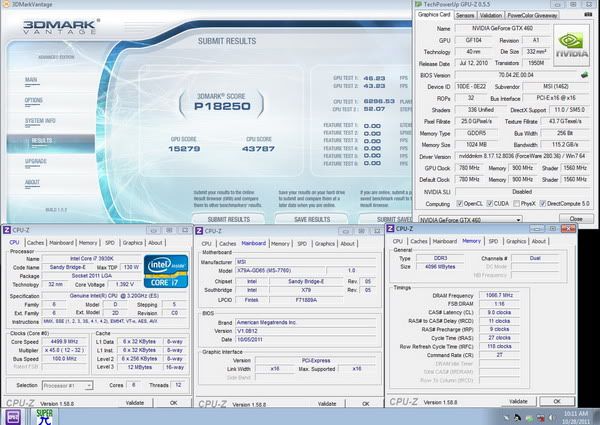
Task: Click the 3DMark Vantage title bar icon
Action: click(x=7, y=4)
